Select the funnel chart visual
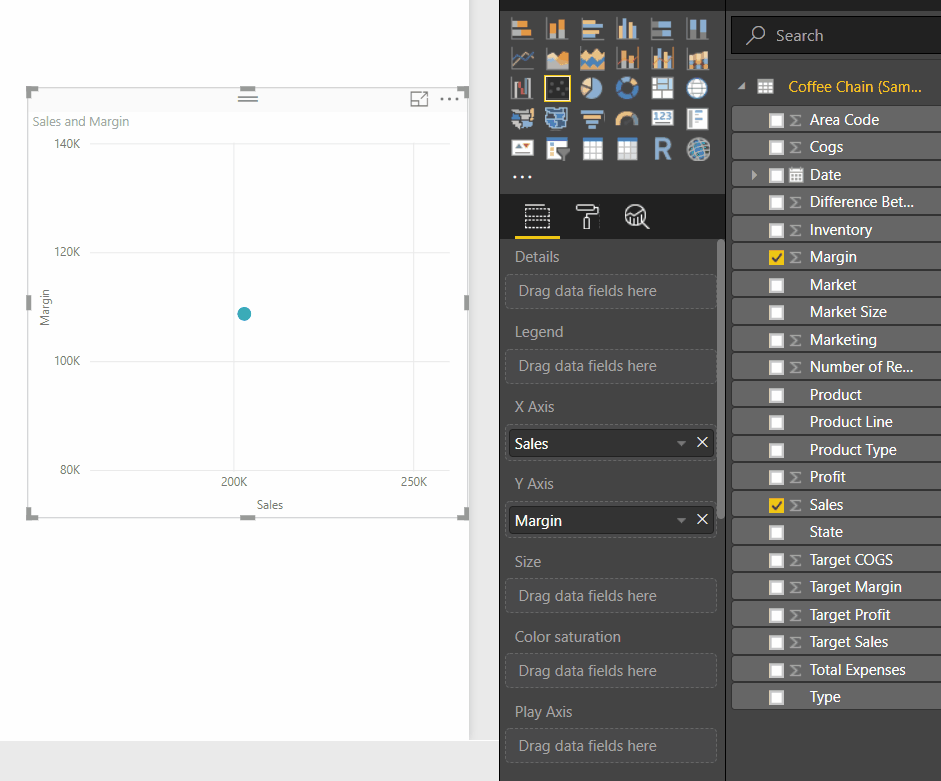This screenshot has height=781, width=941. click(x=592, y=118)
